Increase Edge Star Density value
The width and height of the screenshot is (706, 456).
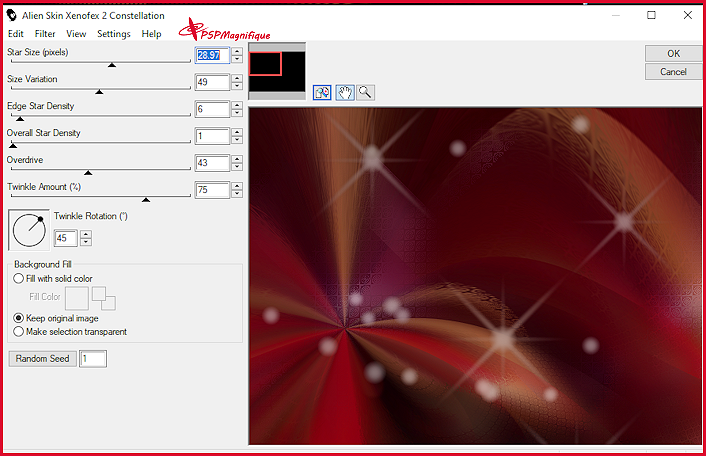(x=237, y=105)
